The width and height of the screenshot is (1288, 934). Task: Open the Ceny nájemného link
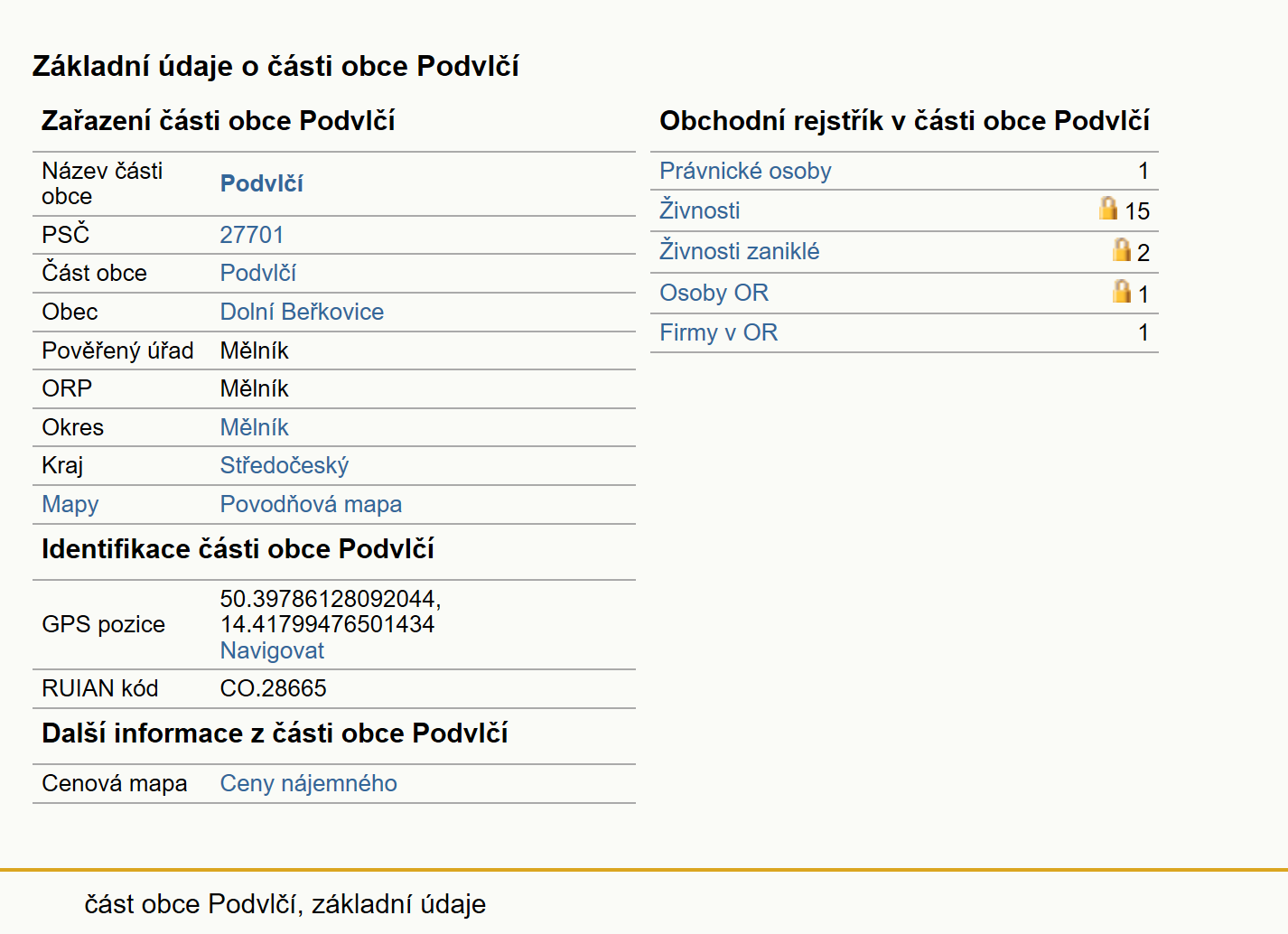tap(308, 783)
